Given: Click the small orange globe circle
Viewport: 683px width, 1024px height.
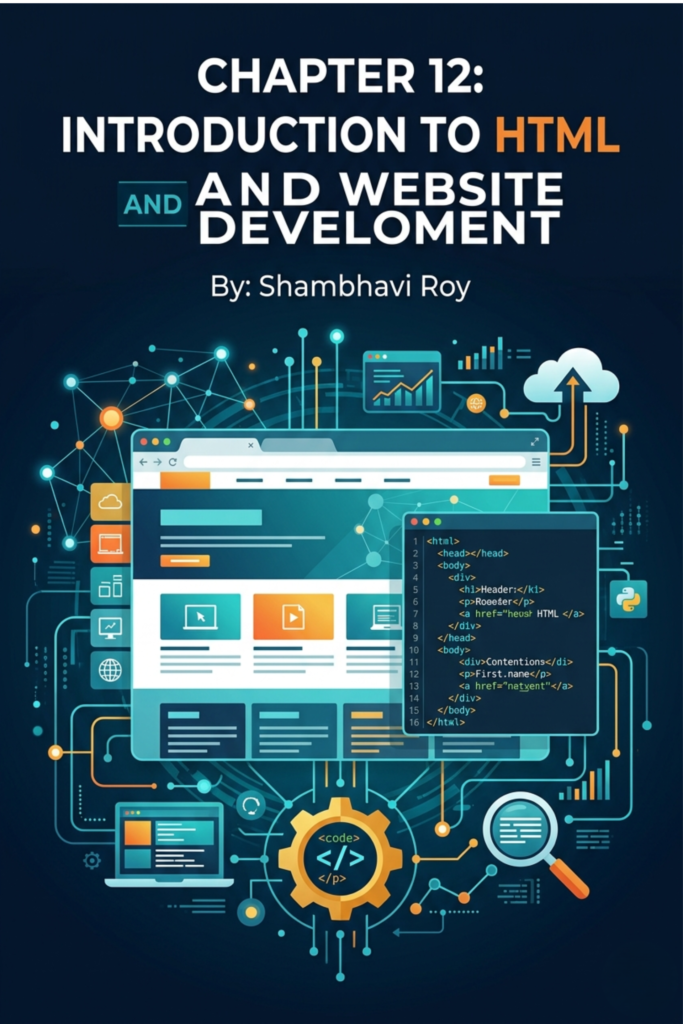Looking at the screenshot, I should tap(476, 404).
